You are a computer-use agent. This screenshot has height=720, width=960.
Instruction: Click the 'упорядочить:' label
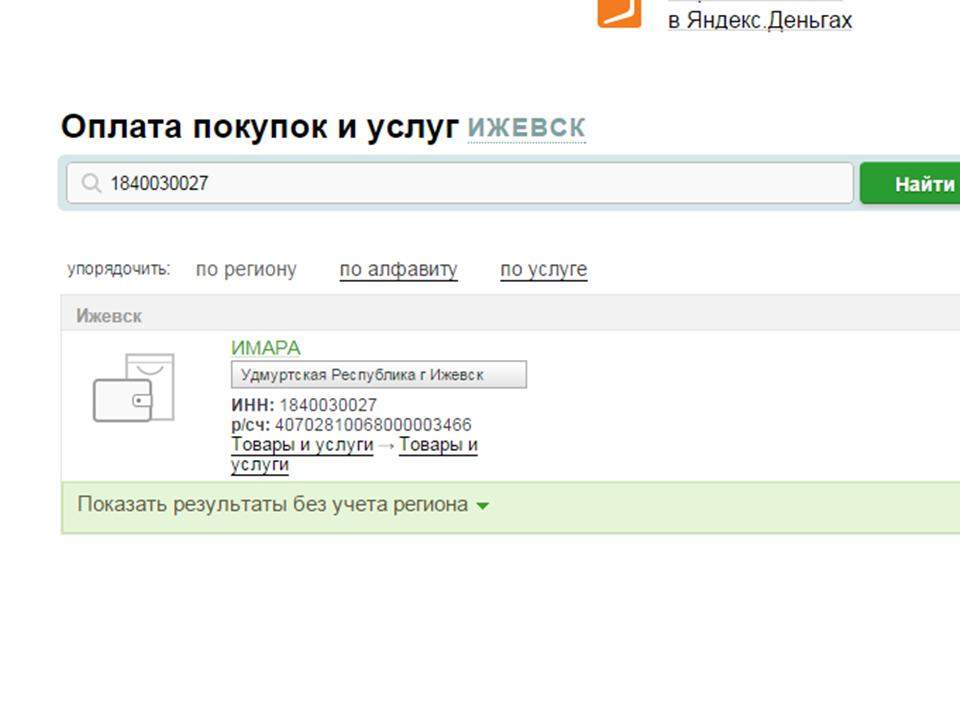119,269
